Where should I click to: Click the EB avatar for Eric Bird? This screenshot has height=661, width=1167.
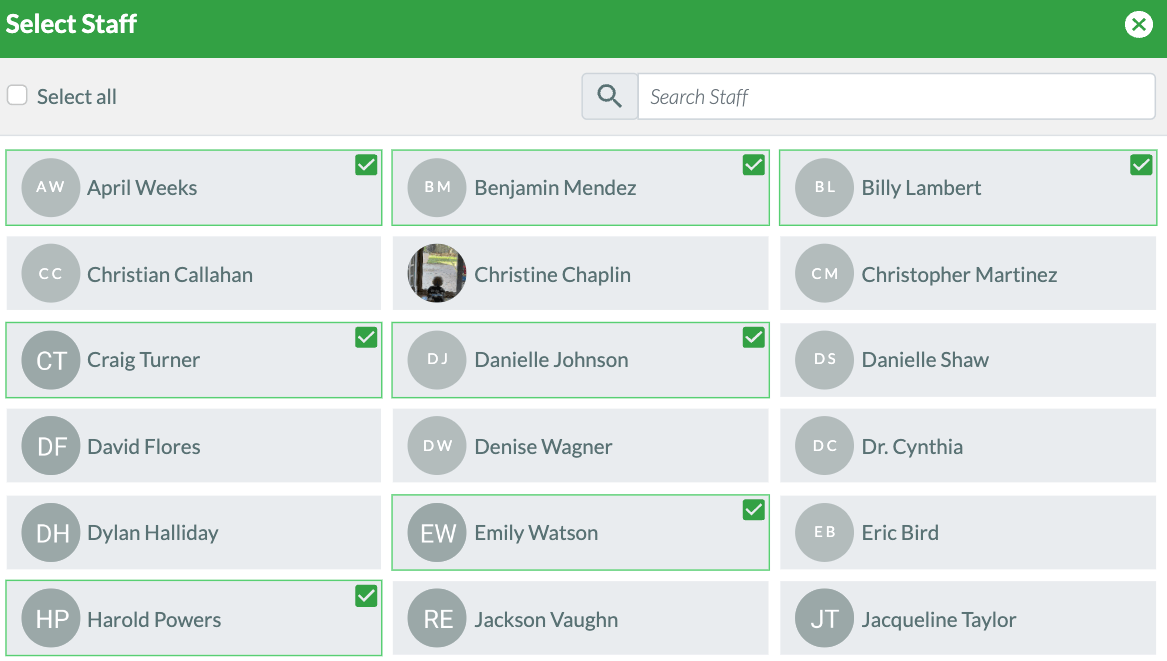(x=824, y=533)
